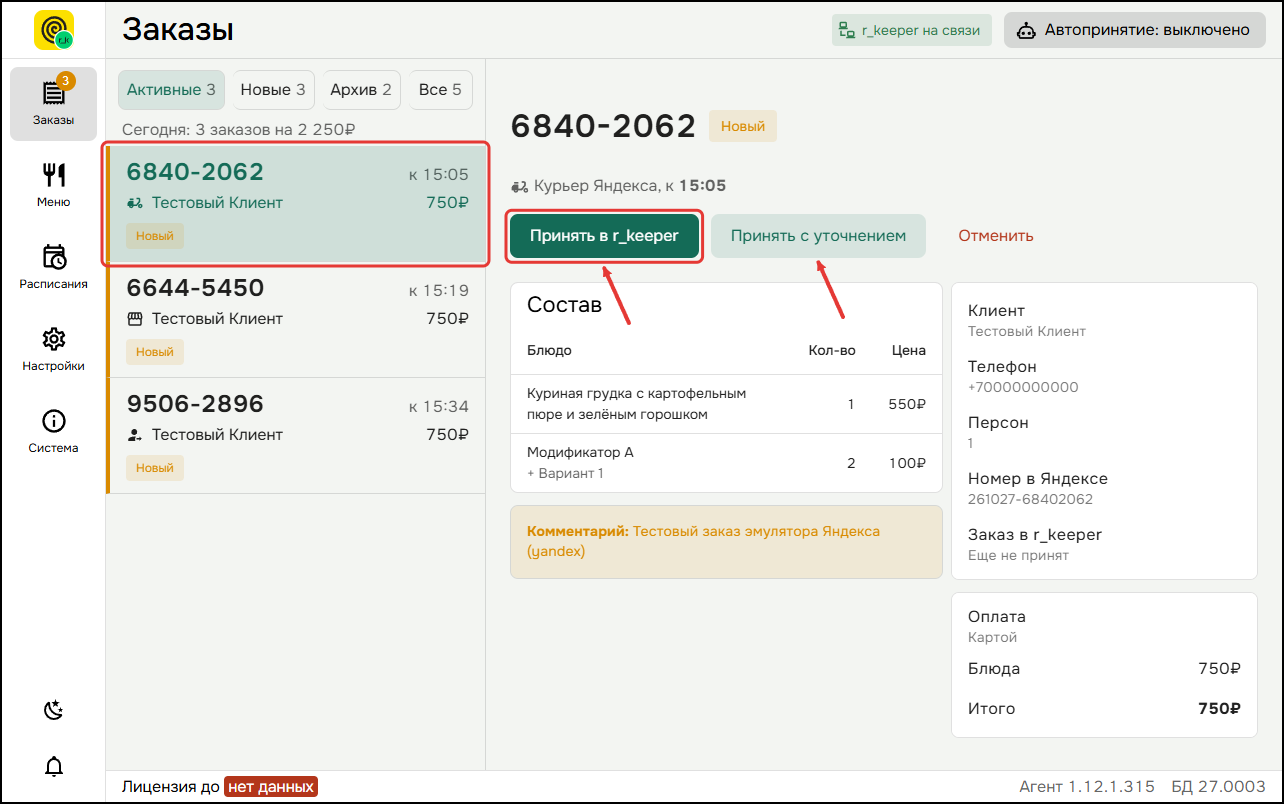Click delivery icon in order 6840-2062 card
1284x804 pixels.
[135, 203]
